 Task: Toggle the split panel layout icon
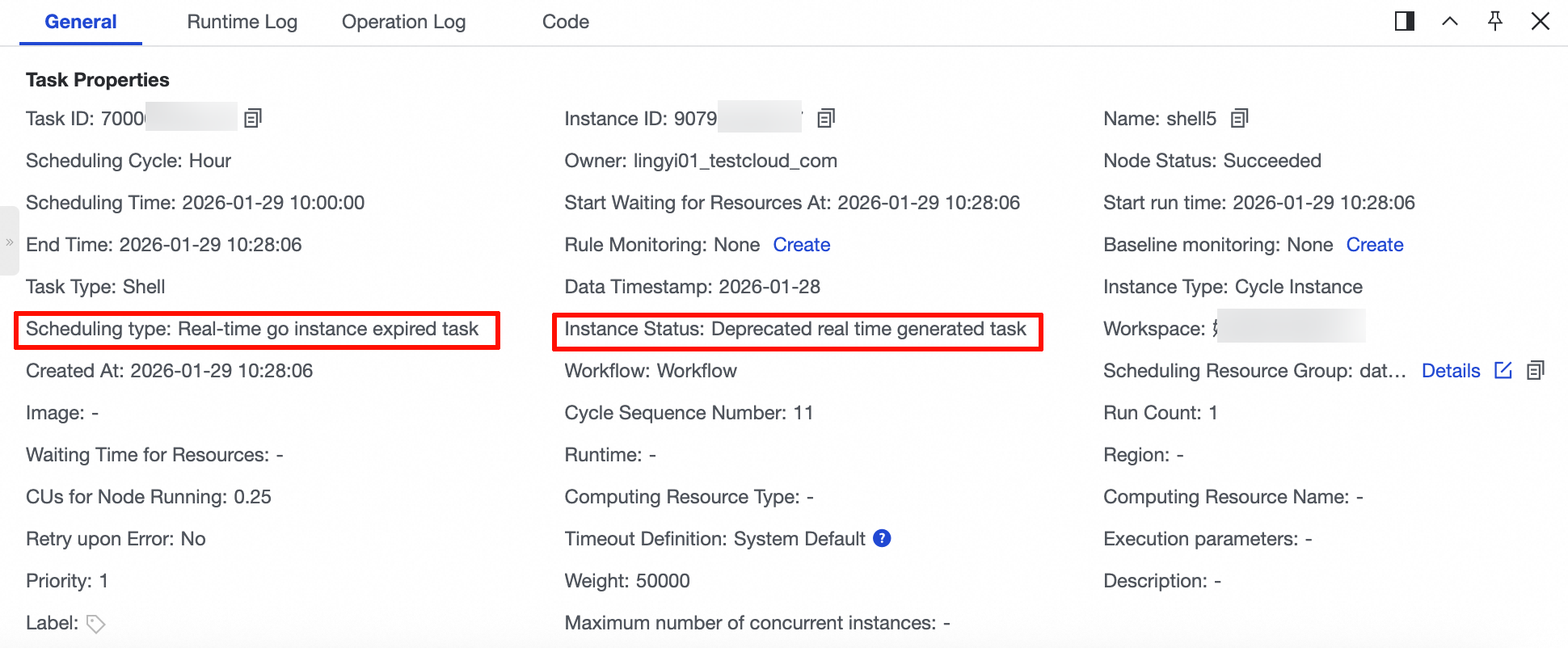pyautogui.click(x=1405, y=21)
